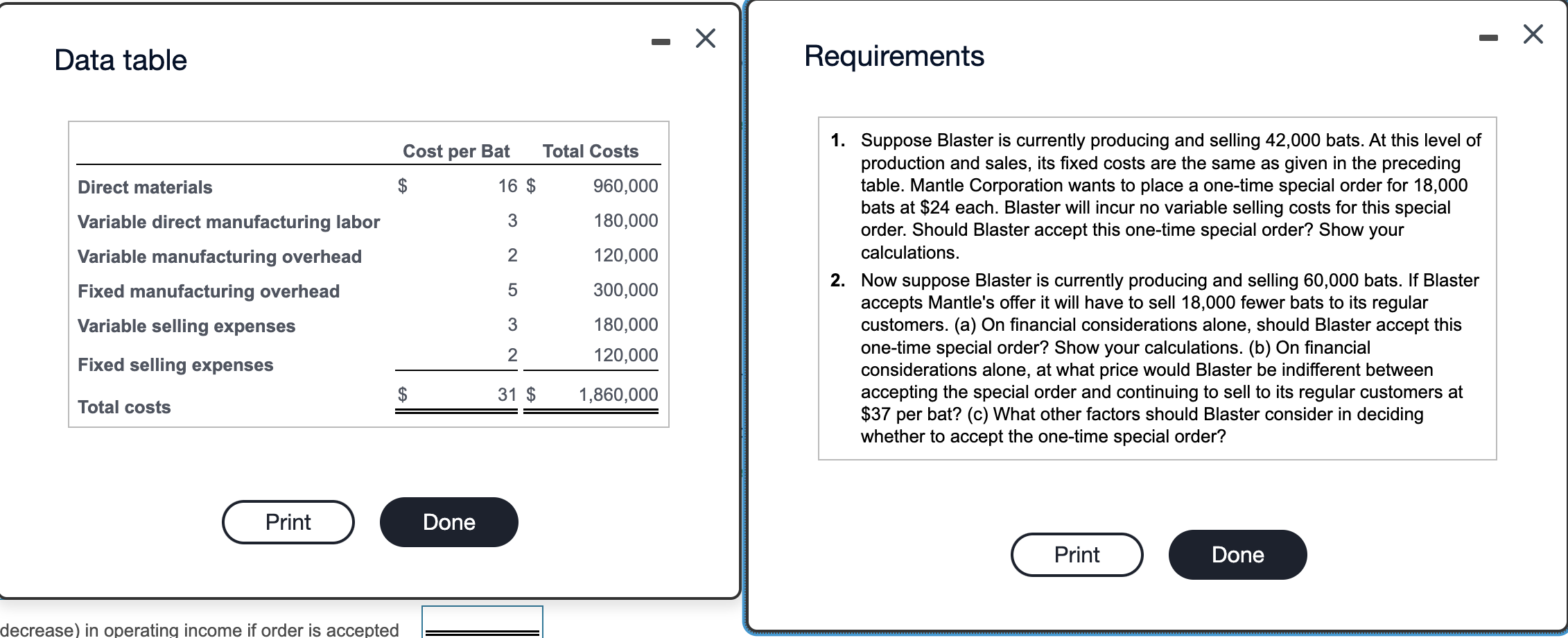Click the Total Costs column header

point(590,150)
